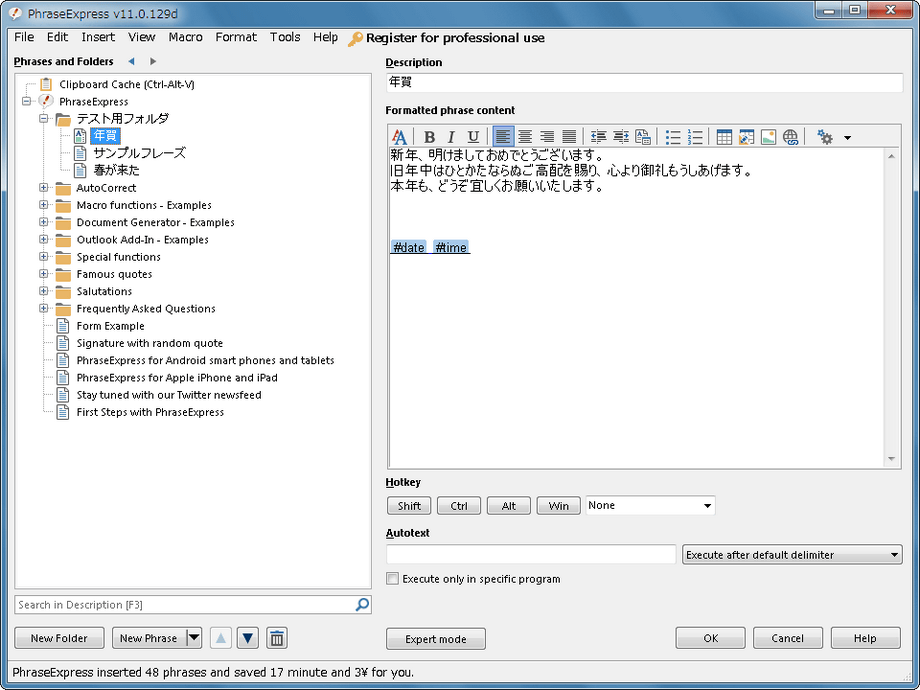Expand the Famous quotes folder
Viewport: 920px width, 690px height.
pyautogui.click(x=44, y=273)
